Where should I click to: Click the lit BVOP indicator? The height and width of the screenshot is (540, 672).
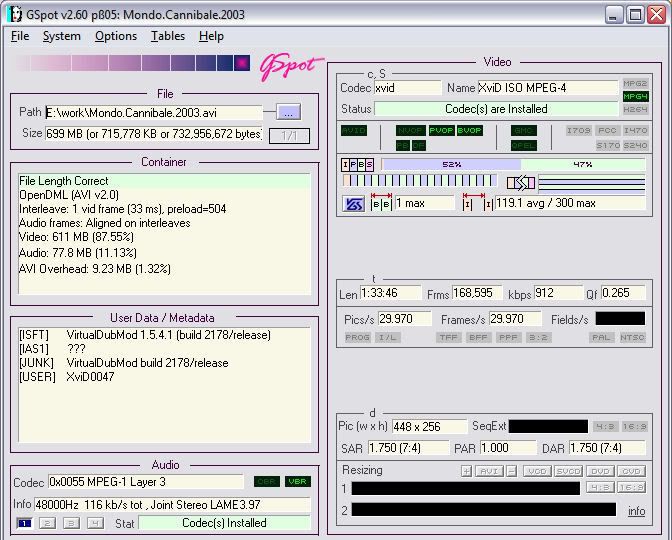[469, 130]
